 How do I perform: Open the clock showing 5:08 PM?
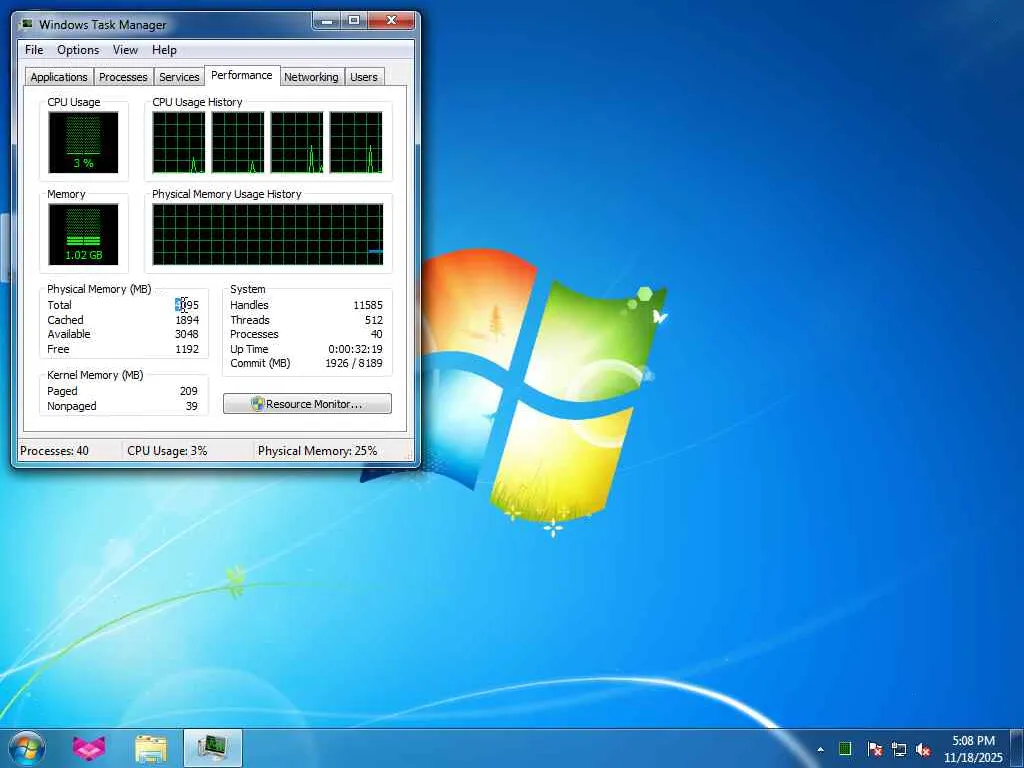click(973, 749)
